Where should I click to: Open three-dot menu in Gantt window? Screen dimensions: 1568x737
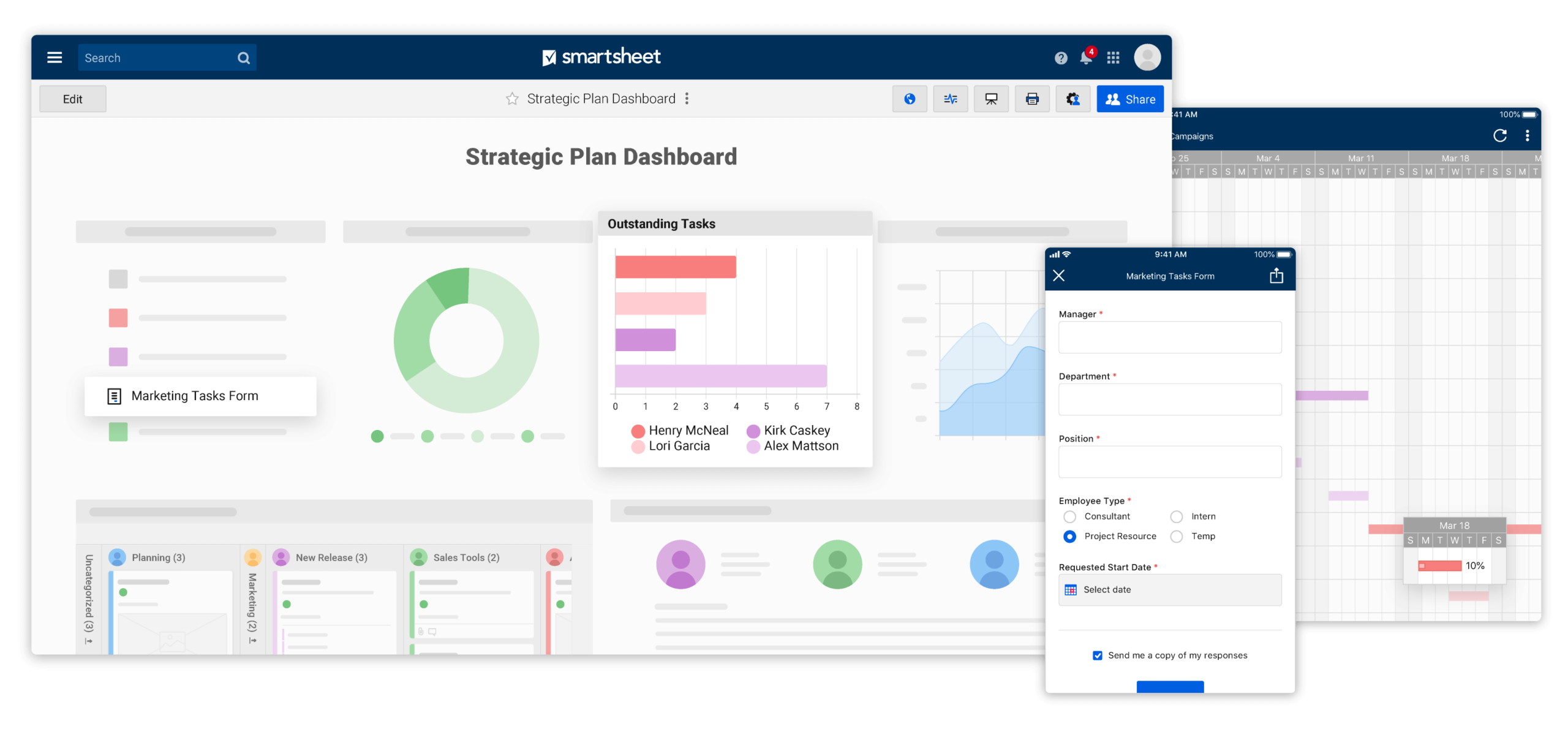pos(1526,135)
